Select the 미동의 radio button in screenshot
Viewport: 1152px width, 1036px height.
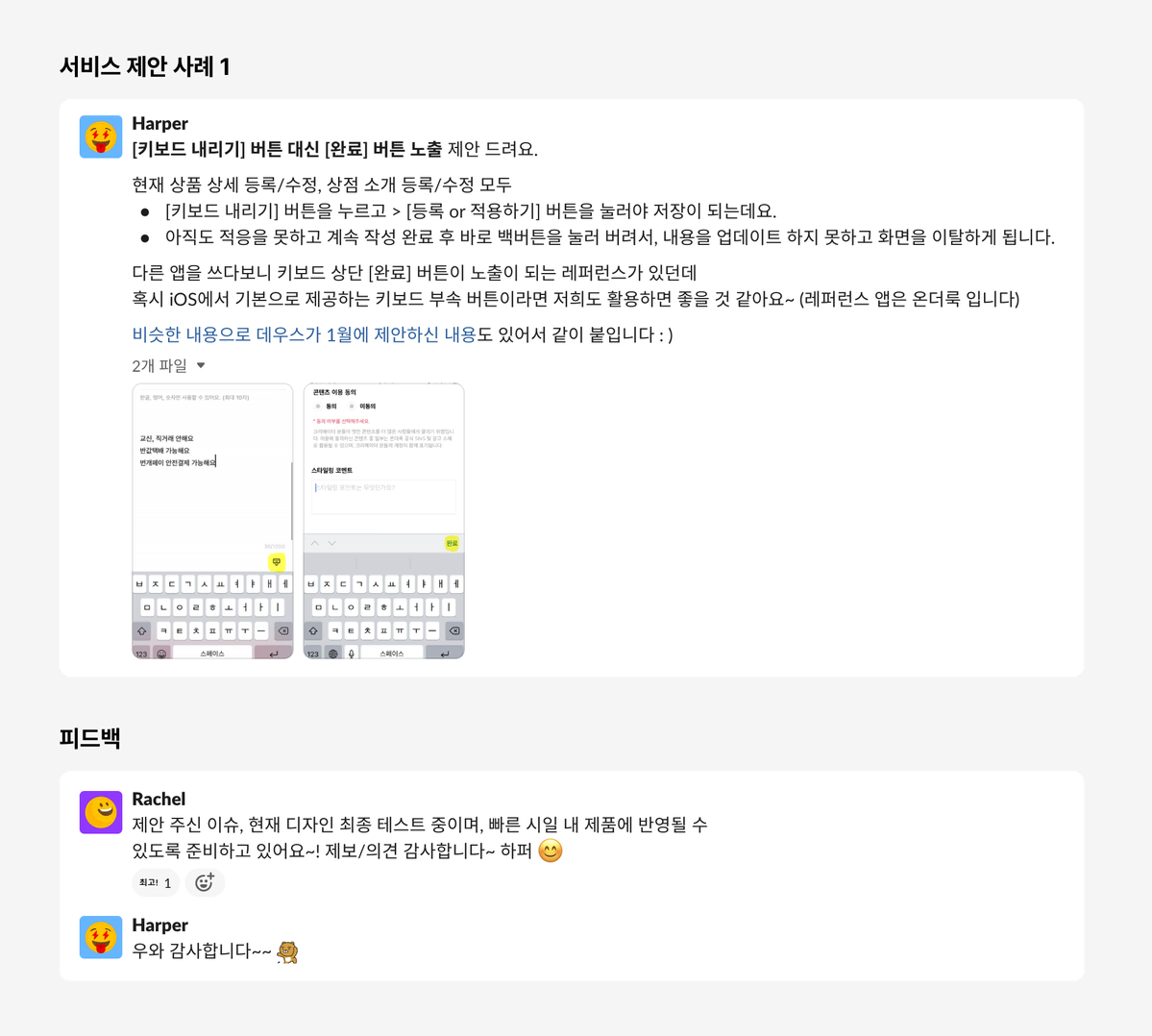coord(352,407)
